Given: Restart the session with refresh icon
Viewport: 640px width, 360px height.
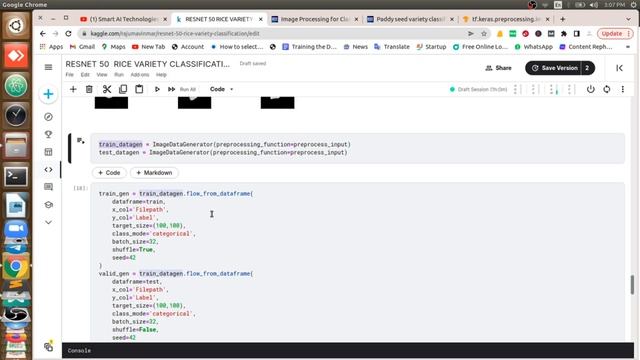Looking at the screenshot, I should click(607, 89).
